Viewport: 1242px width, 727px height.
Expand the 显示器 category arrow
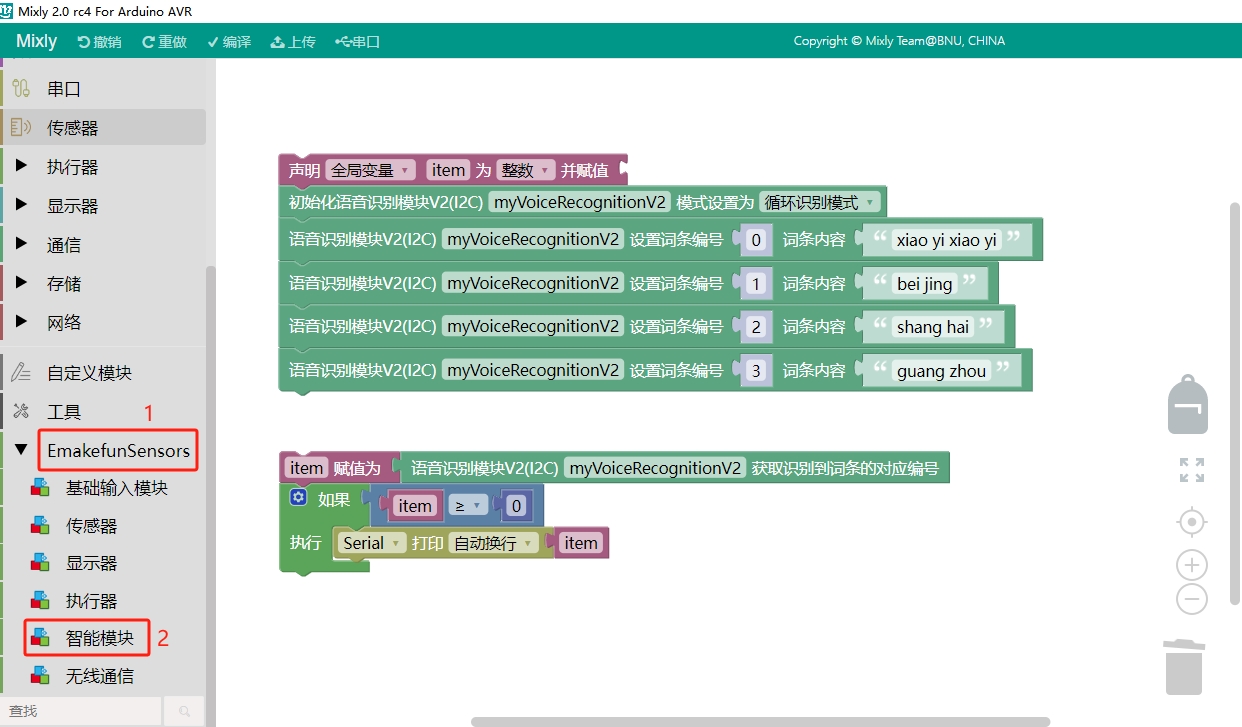click(x=22, y=206)
